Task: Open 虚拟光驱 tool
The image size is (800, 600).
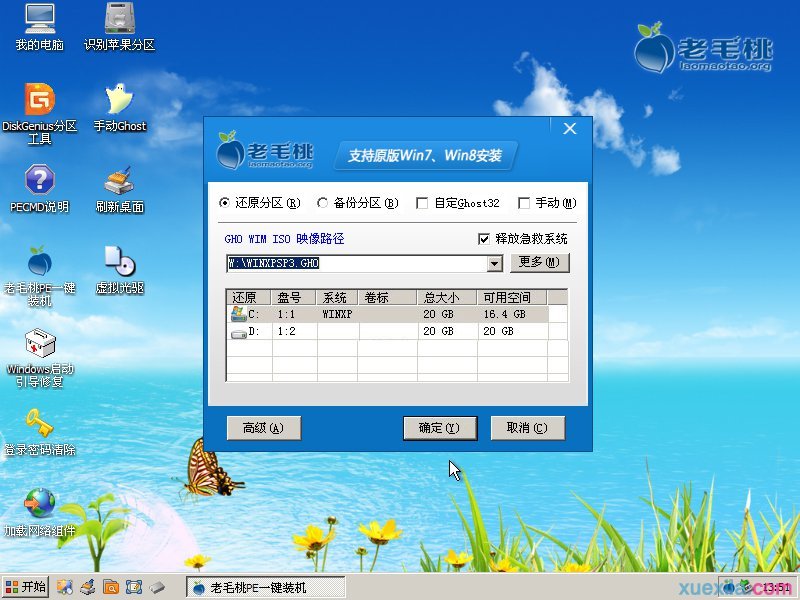Action: 119,268
